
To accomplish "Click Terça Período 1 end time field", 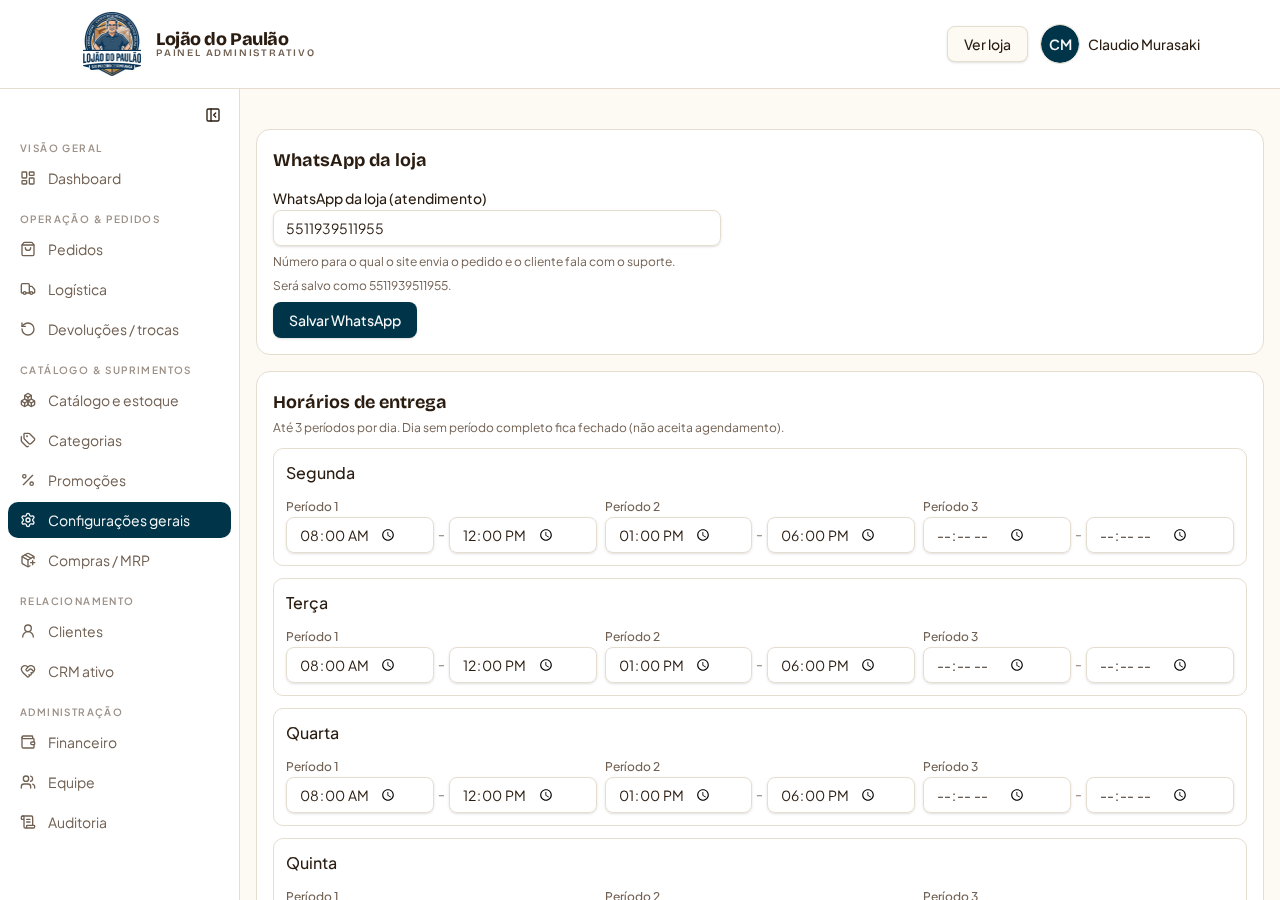I will click(523, 665).
